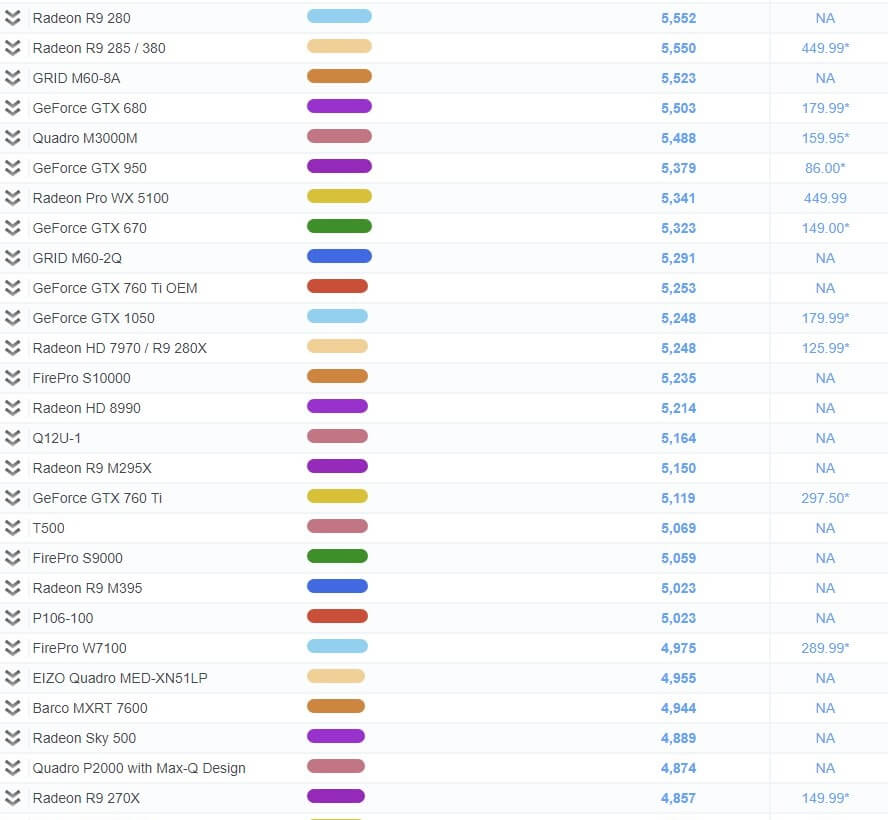Click the price 179.99* for GeForce GTX 680
888x820 pixels.
(x=825, y=108)
